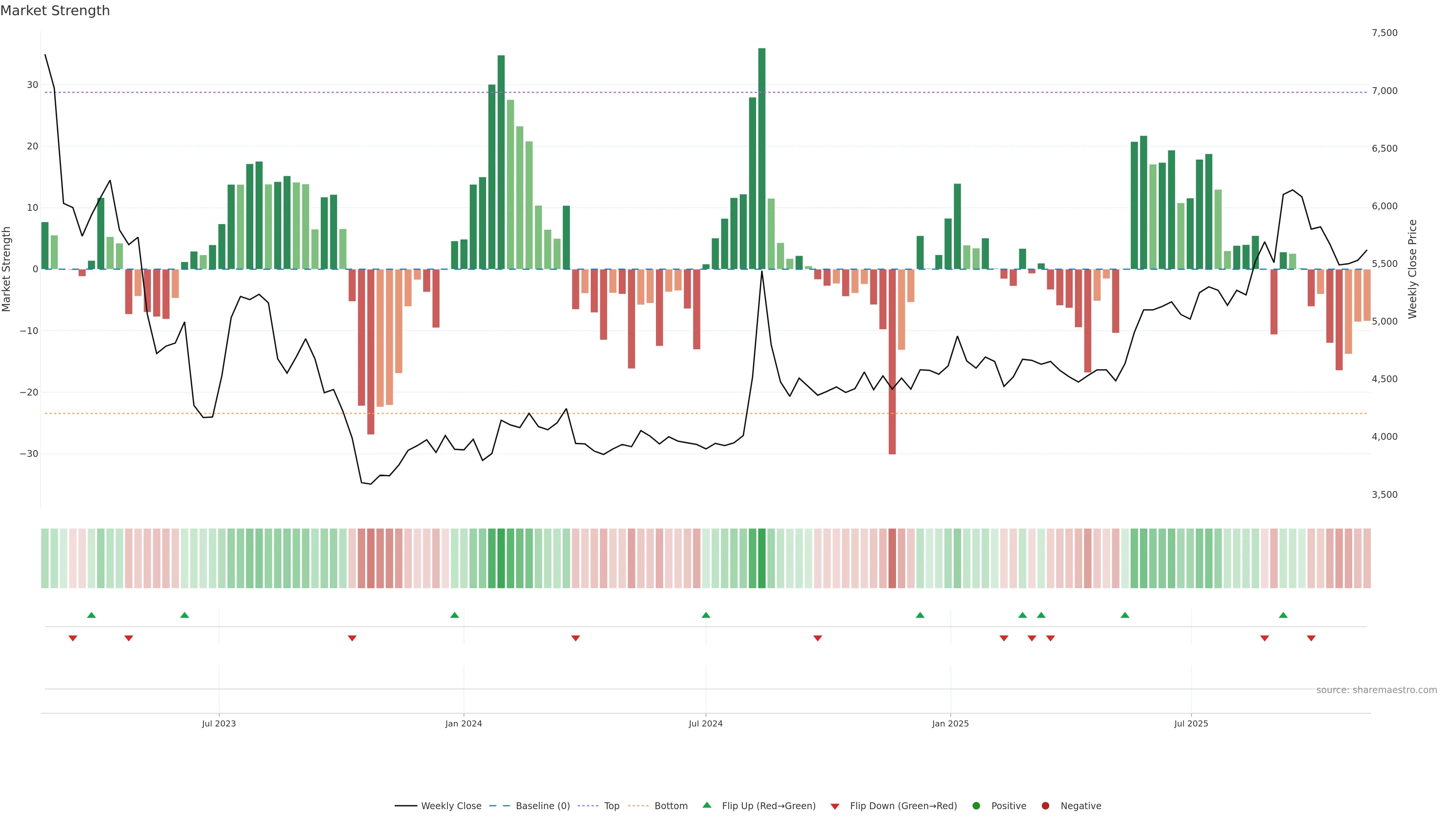Click the green Flip Up legend triangle
1456x819 pixels.
pyautogui.click(x=706, y=805)
